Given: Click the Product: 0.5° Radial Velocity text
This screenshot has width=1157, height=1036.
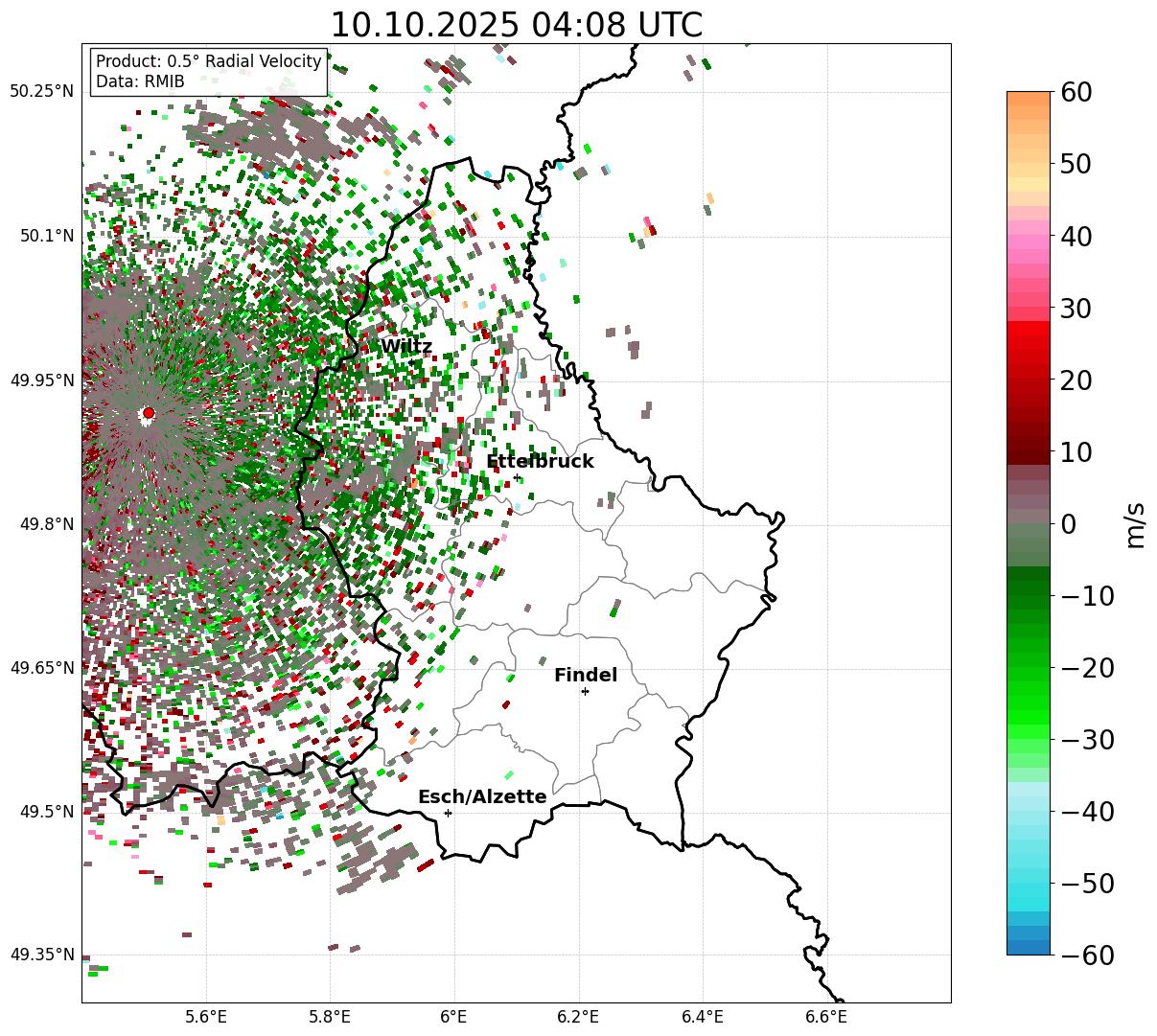Looking at the screenshot, I should (x=209, y=61).
